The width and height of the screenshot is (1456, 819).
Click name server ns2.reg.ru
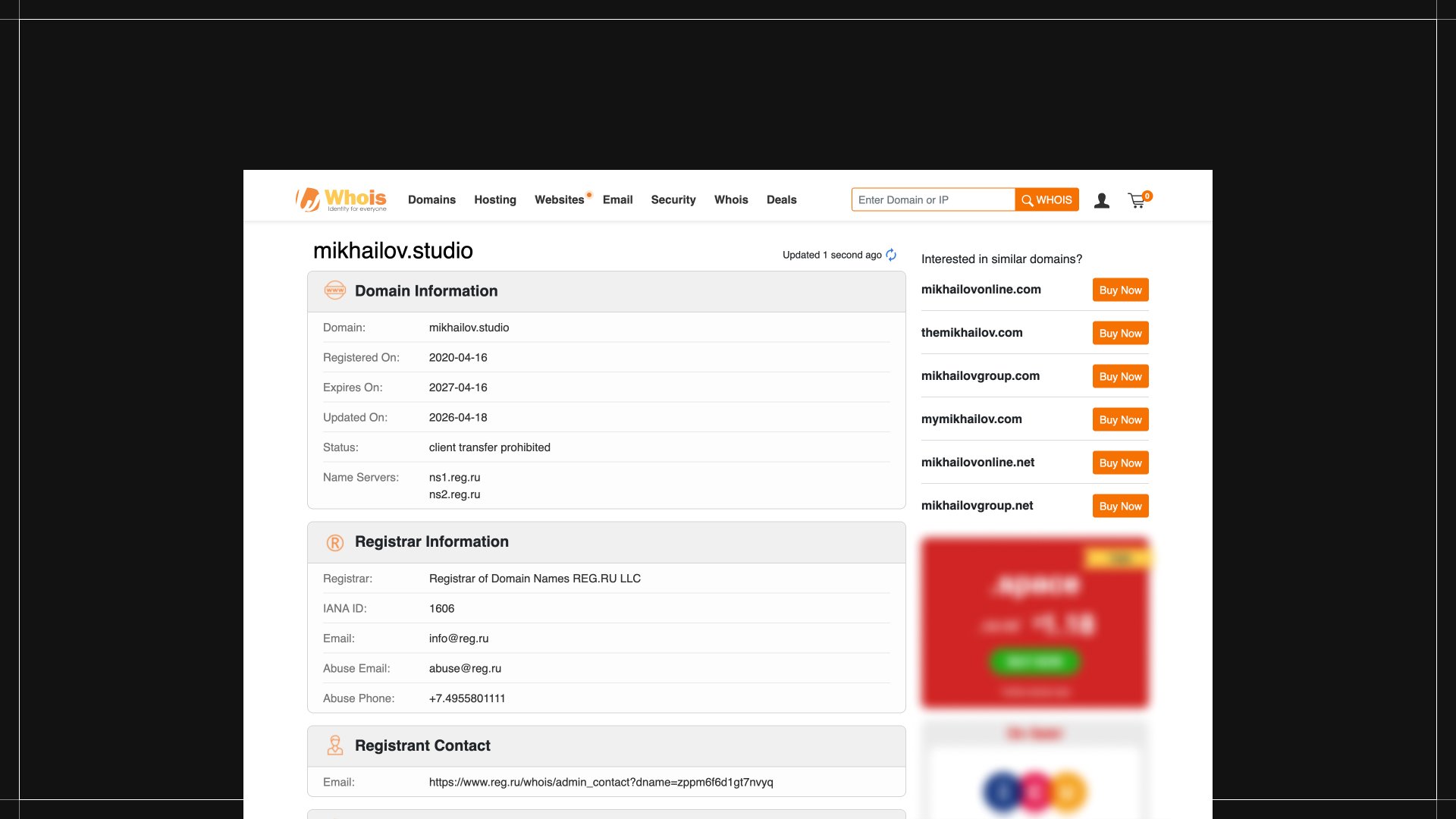click(454, 494)
